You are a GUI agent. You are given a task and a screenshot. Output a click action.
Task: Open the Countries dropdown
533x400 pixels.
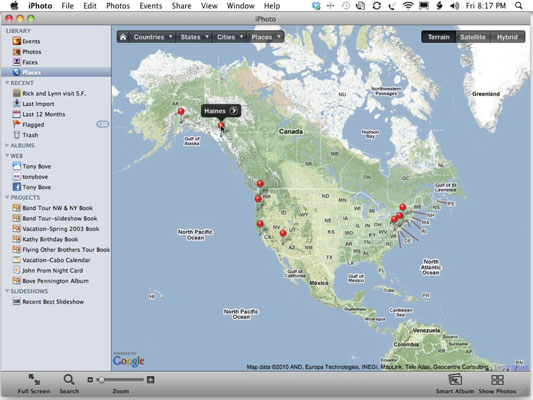[x=153, y=37]
